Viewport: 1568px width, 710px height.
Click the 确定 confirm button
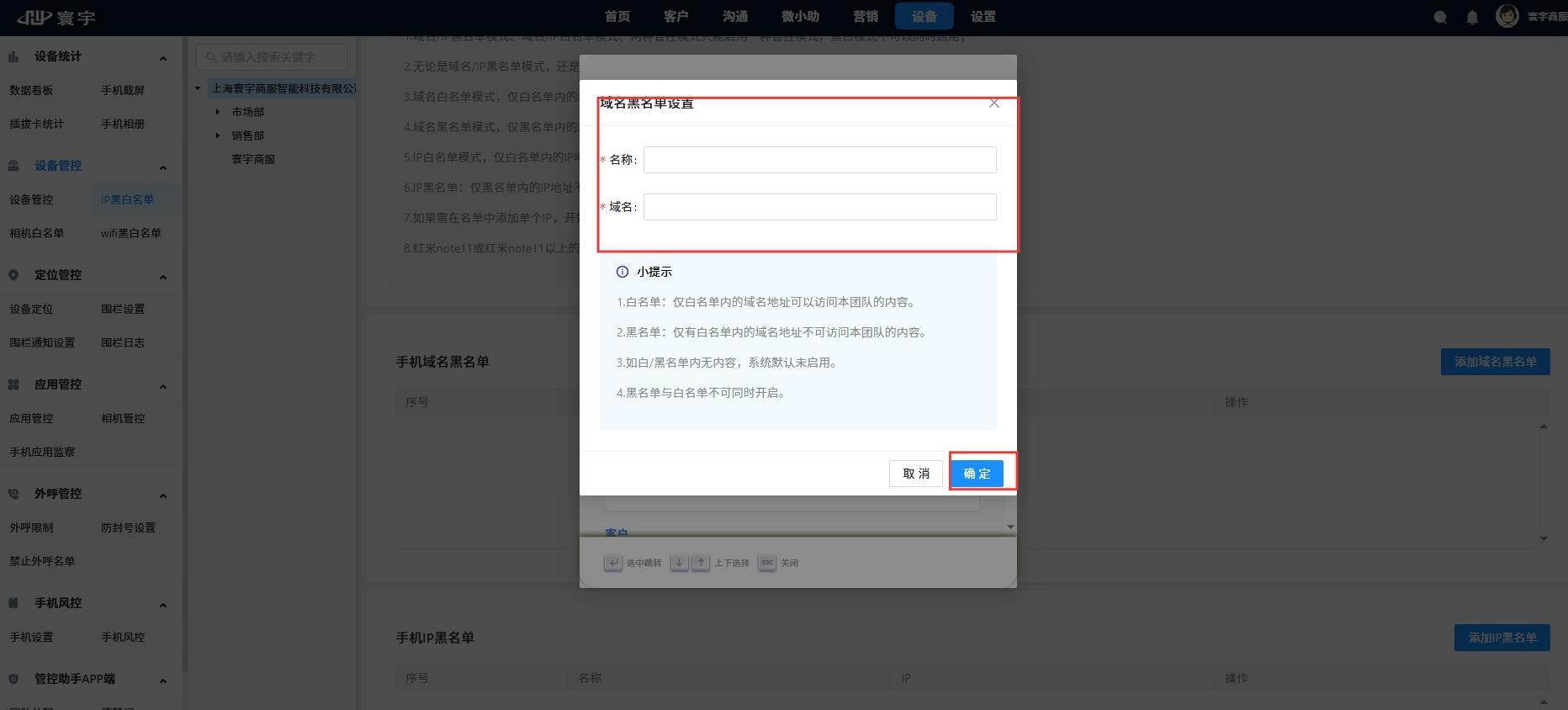[977, 474]
